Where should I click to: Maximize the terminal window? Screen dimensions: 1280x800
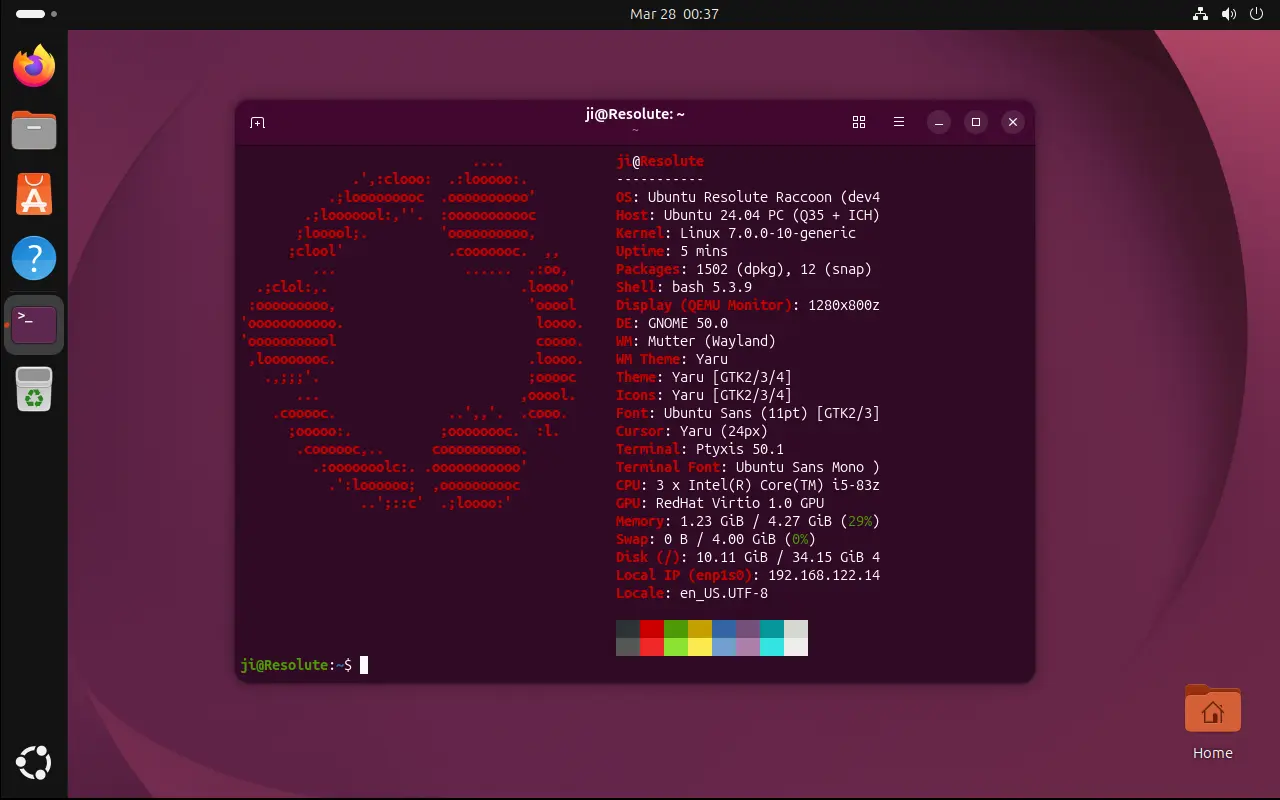click(x=975, y=122)
